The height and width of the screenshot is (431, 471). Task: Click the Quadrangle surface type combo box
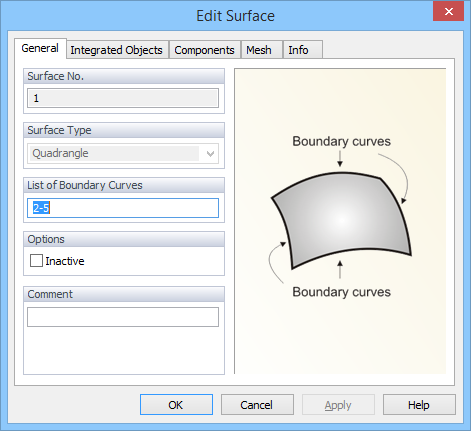(123, 154)
